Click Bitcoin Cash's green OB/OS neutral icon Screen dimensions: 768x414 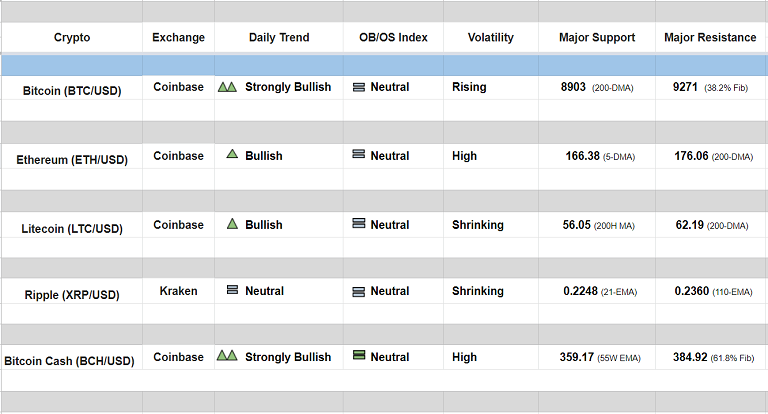(x=359, y=356)
